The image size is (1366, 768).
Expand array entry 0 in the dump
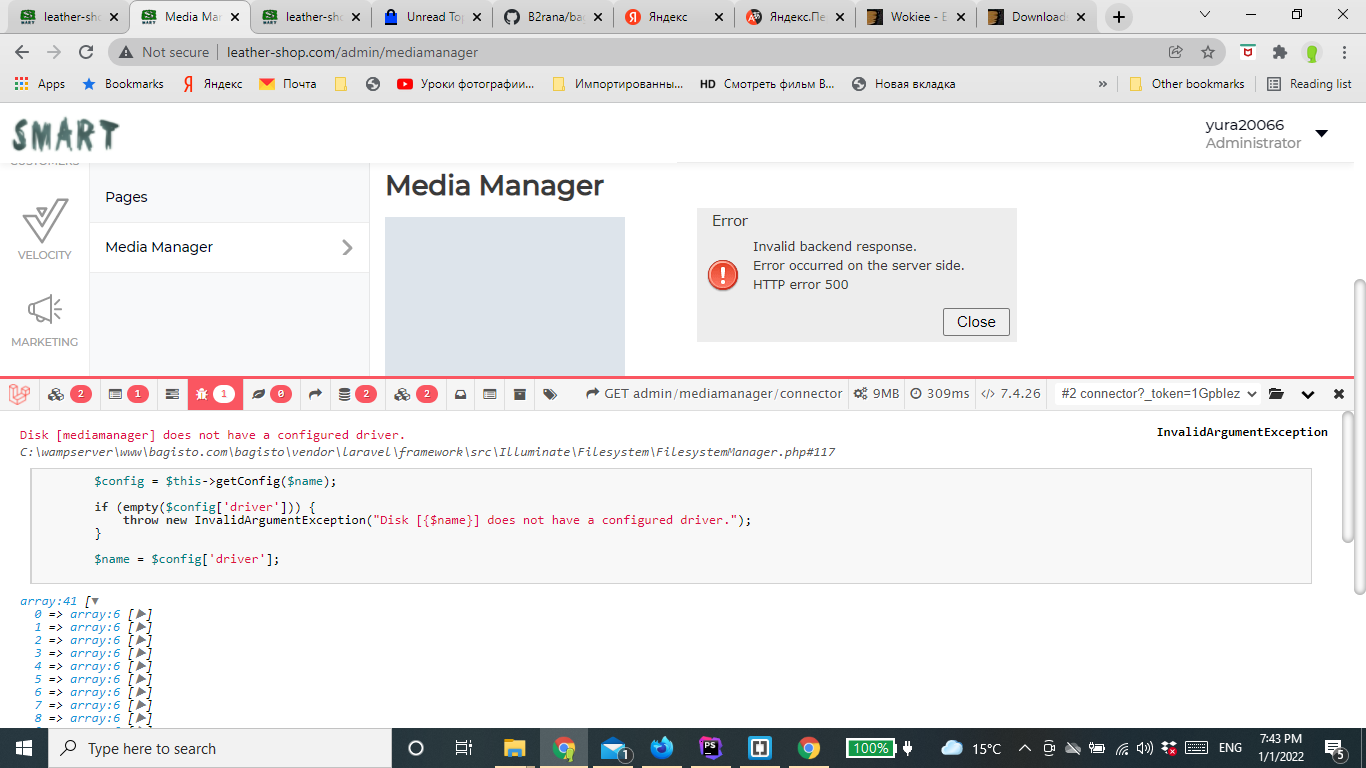point(142,614)
